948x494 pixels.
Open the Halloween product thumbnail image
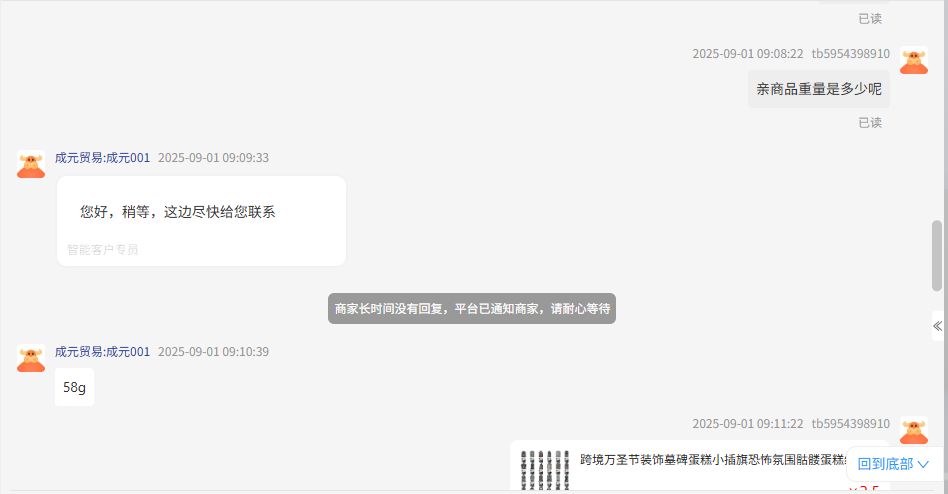[545, 469]
